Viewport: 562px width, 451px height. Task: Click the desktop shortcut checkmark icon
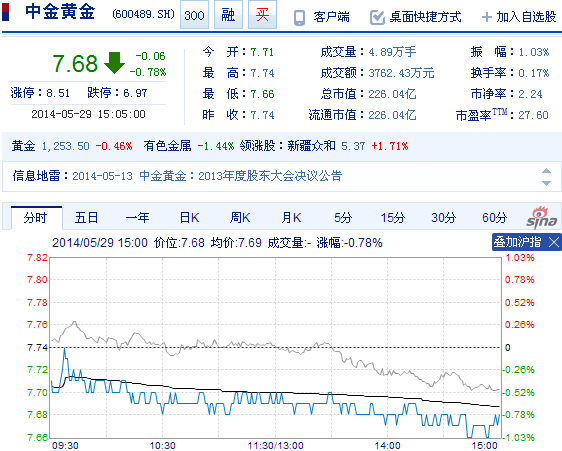click(377, 17)
